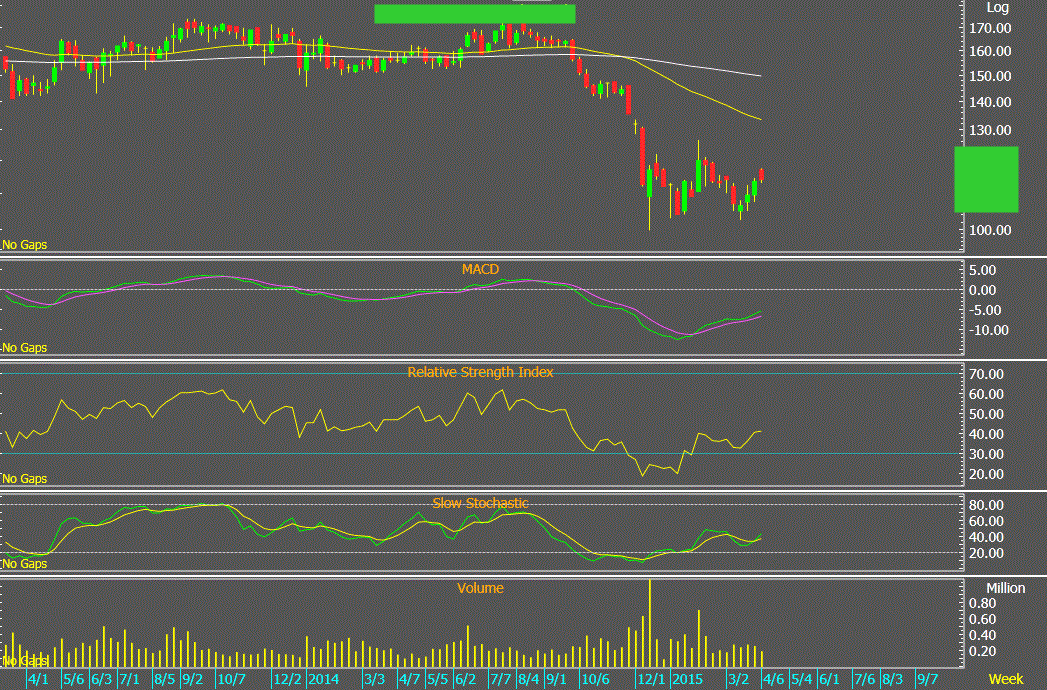Click the 2015 year marker on the time axis
The width and height of the screenshot is (1047, 690).
point(688,679)
